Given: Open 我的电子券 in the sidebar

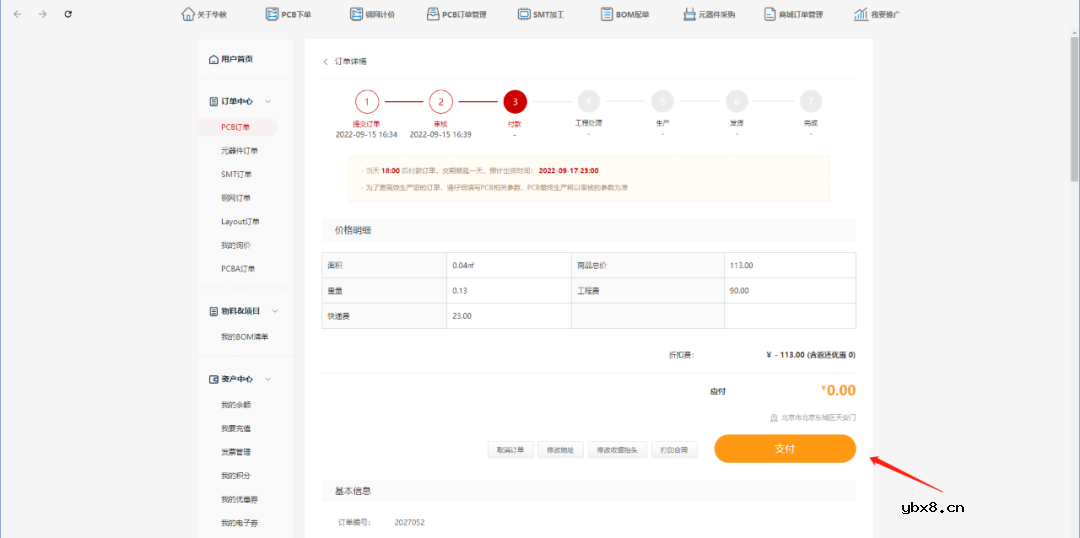Looking at the screenshot, I should point(239,523).
